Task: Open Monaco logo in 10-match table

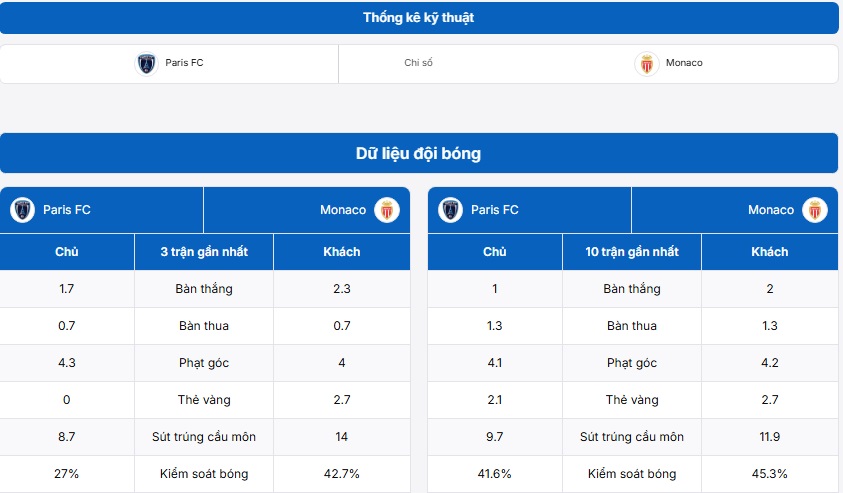Action: point(814,210)
